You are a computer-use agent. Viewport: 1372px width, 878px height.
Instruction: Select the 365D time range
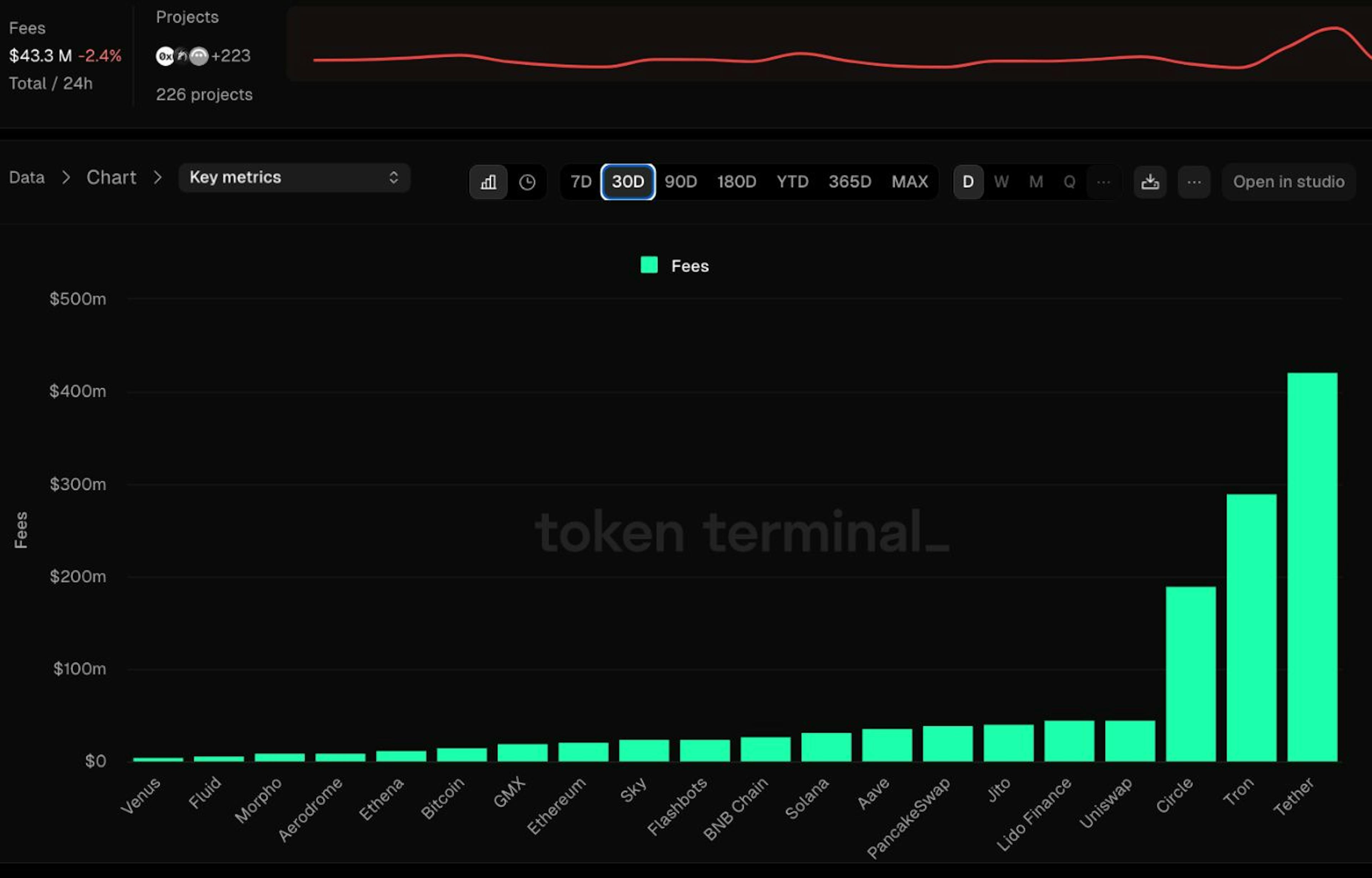pos(850,182)
